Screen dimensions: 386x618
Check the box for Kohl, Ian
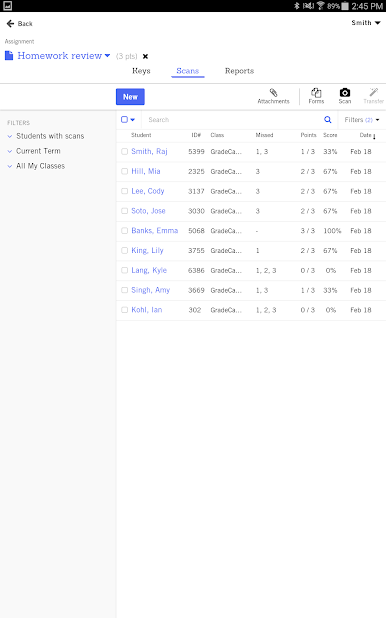125,310
